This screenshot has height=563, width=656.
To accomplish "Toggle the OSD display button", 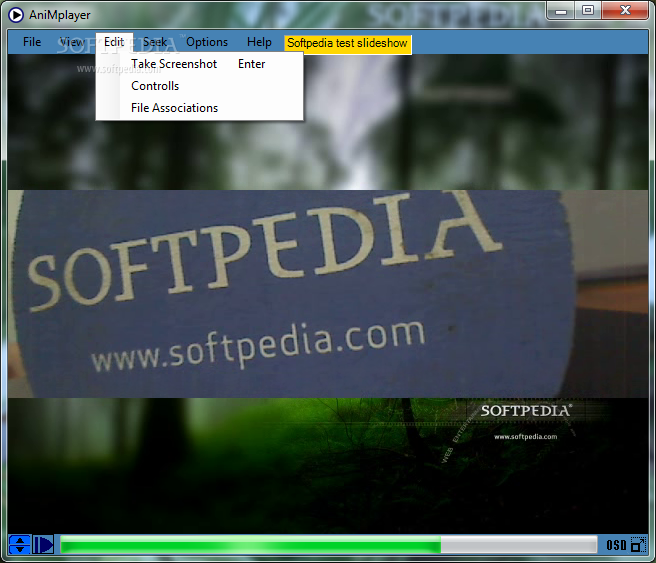I will pos(616,545).
